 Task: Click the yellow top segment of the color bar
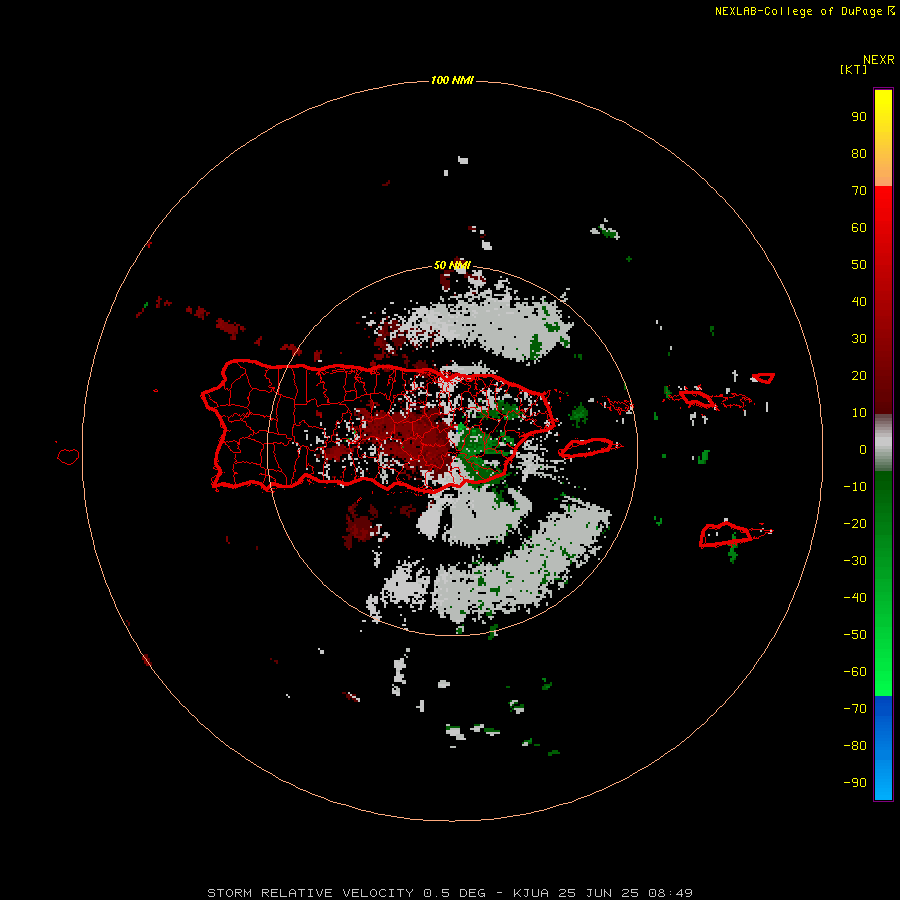(883, 138)
